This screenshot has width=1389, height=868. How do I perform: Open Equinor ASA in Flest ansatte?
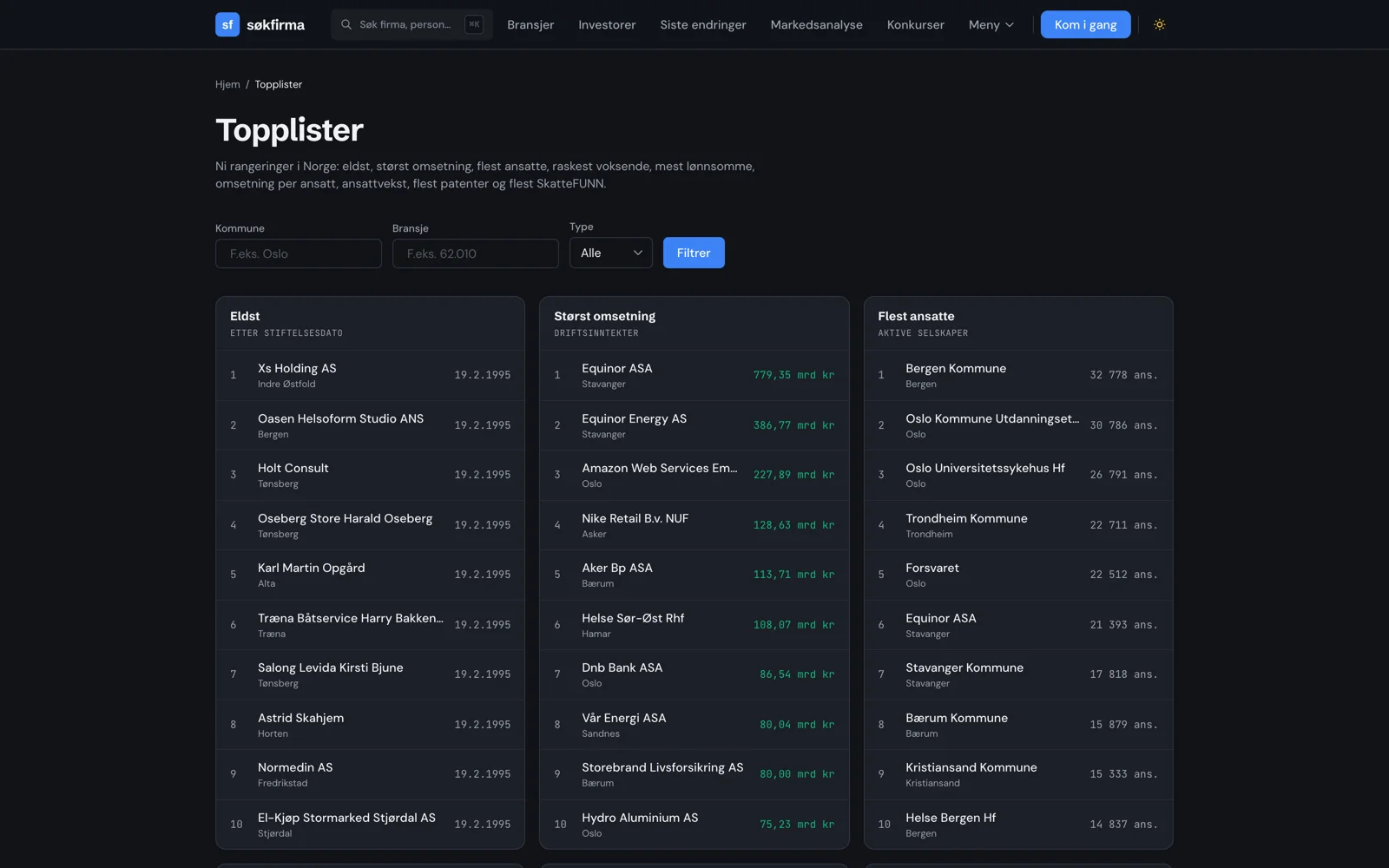pyautogui.click(x=1018, y=625)
